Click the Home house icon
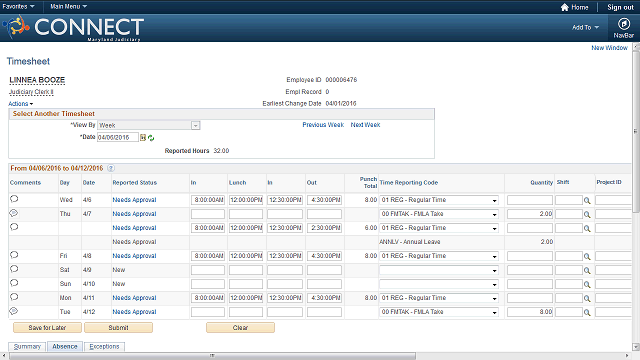This screenshot has width=640, height=360. point(564,7)
